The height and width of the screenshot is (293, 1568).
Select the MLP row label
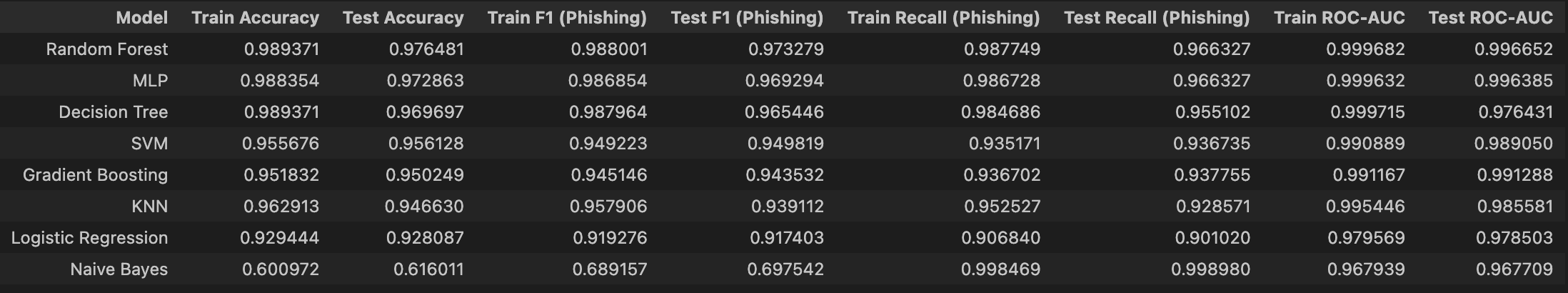point(150,81)
